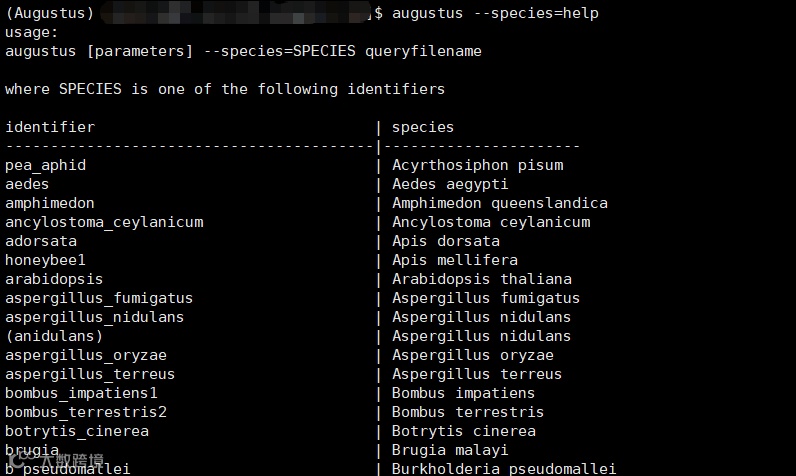Click the 'adorsata' identifier
Screen dimensions: 796x476
coord(41,241)
